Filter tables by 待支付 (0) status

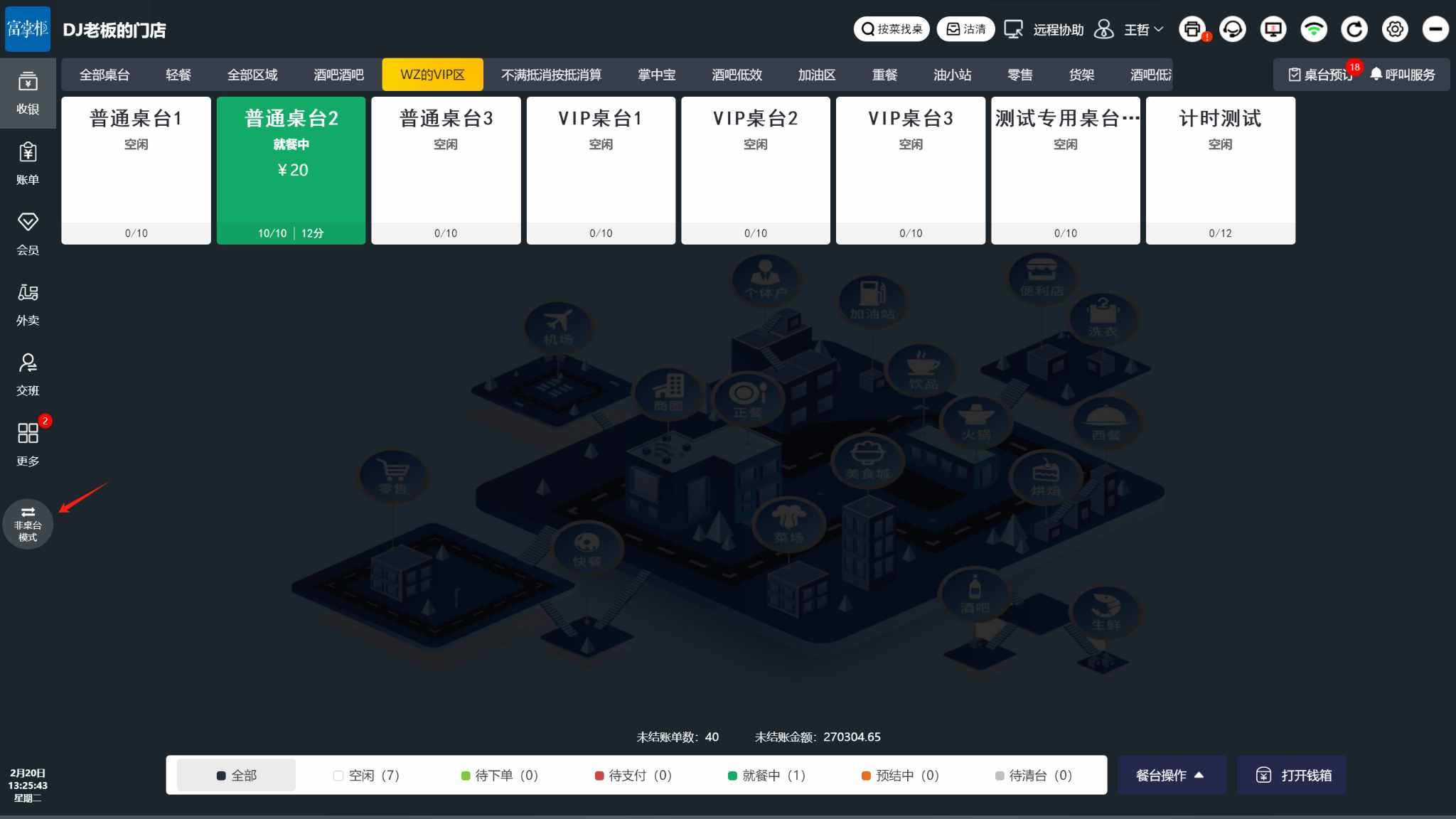click(633, 775)
